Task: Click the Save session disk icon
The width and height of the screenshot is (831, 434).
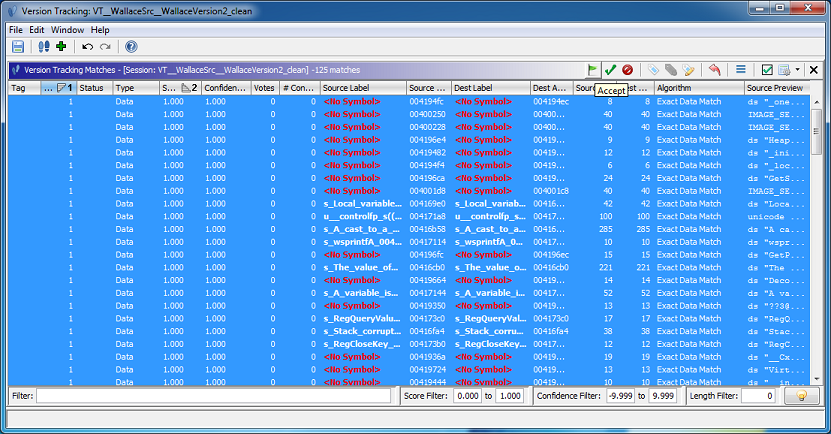Action: pos(17,47)
